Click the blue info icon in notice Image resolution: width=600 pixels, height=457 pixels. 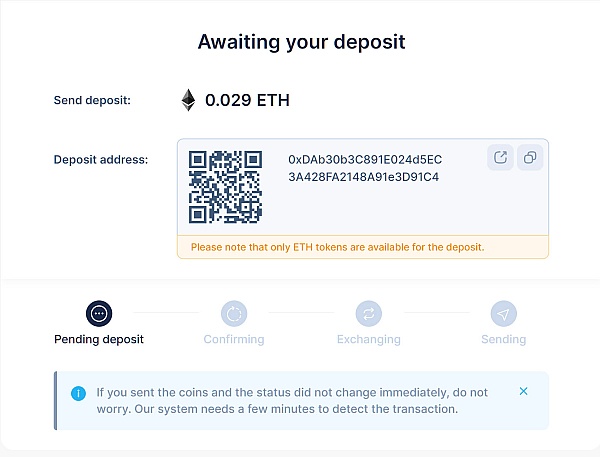pos(78,393)
